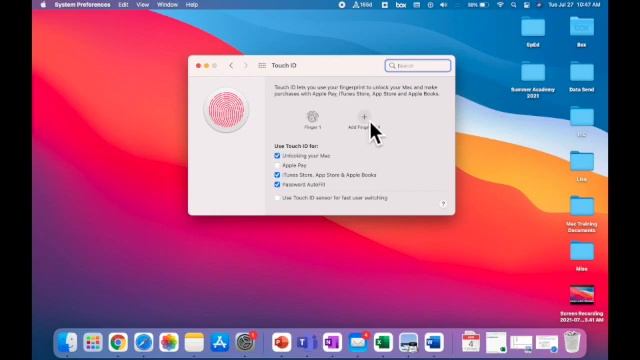
Task: Open the Help menu
Action: pos(192,5)
